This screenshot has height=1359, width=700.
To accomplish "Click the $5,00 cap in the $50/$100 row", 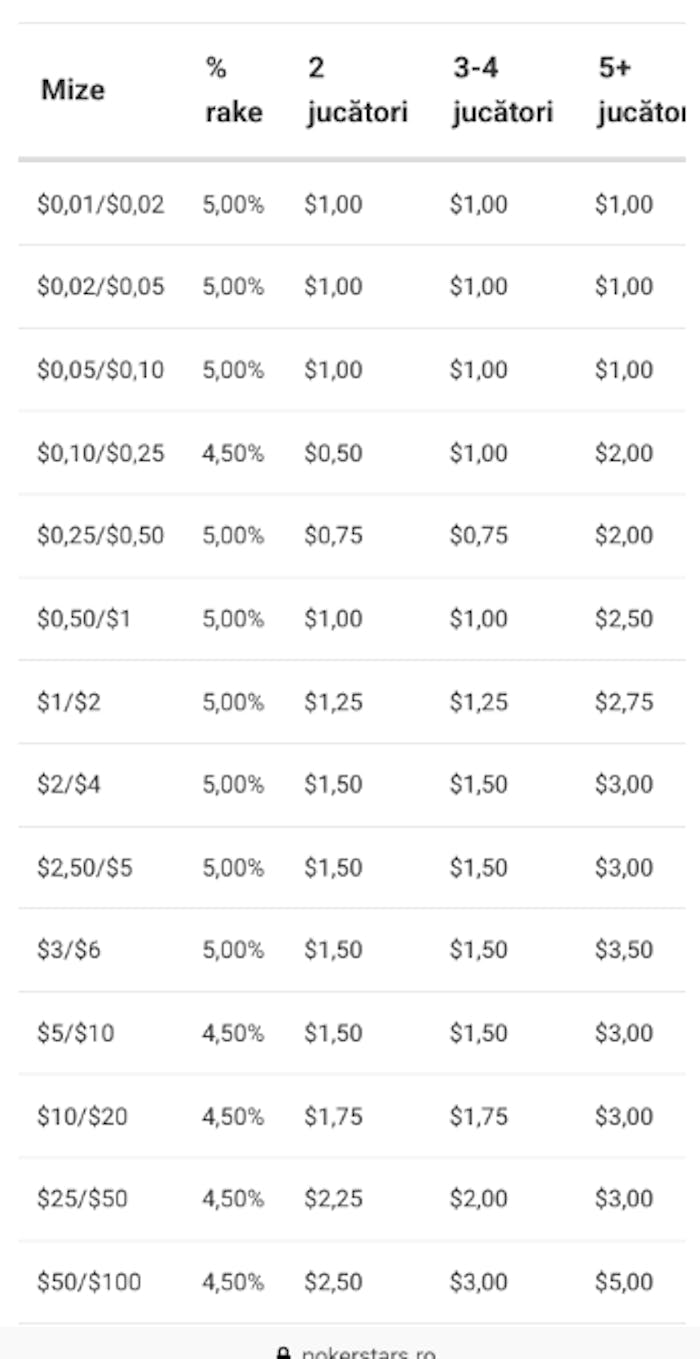I will [x=624, y=1281].
